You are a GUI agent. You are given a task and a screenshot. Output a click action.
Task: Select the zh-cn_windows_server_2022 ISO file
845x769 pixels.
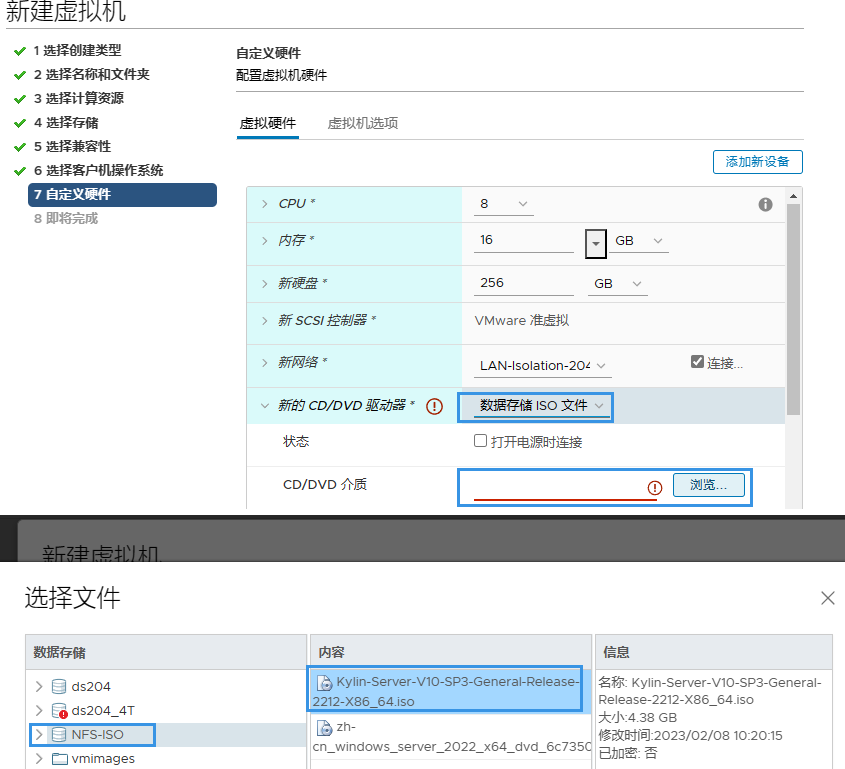coord(451,737)
